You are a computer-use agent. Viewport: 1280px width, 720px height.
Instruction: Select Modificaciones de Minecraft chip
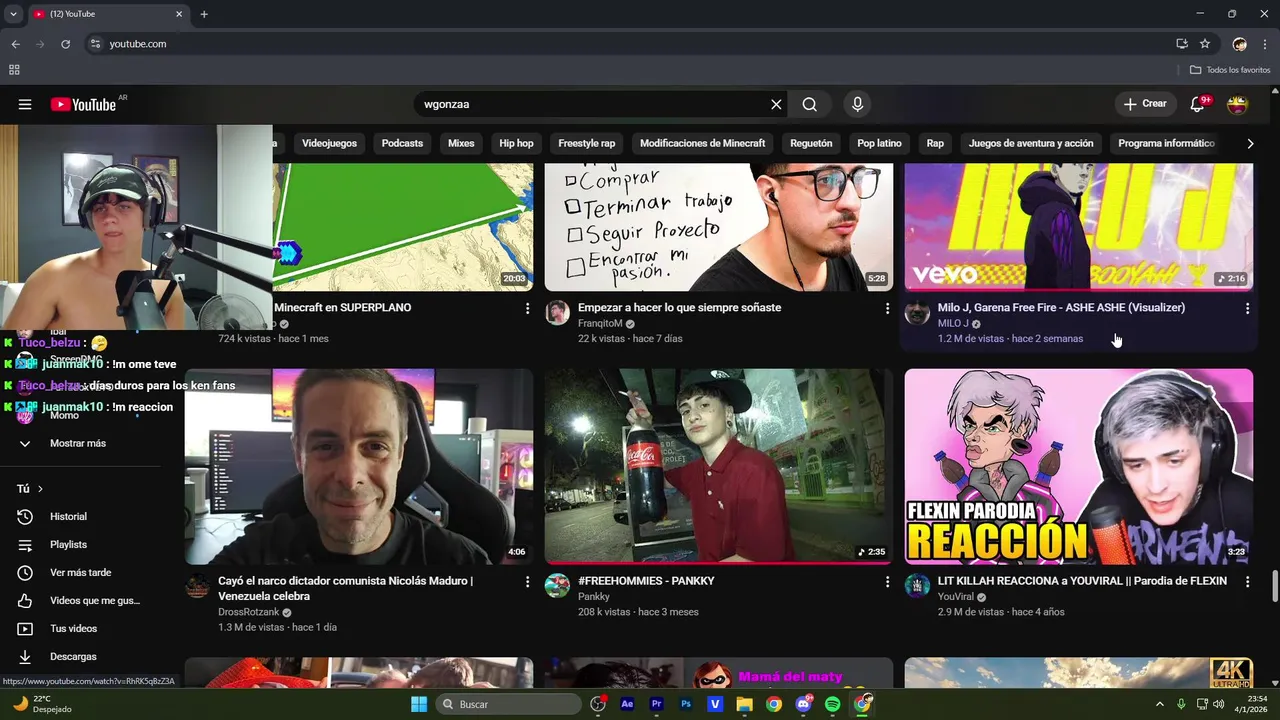point(702,143)
